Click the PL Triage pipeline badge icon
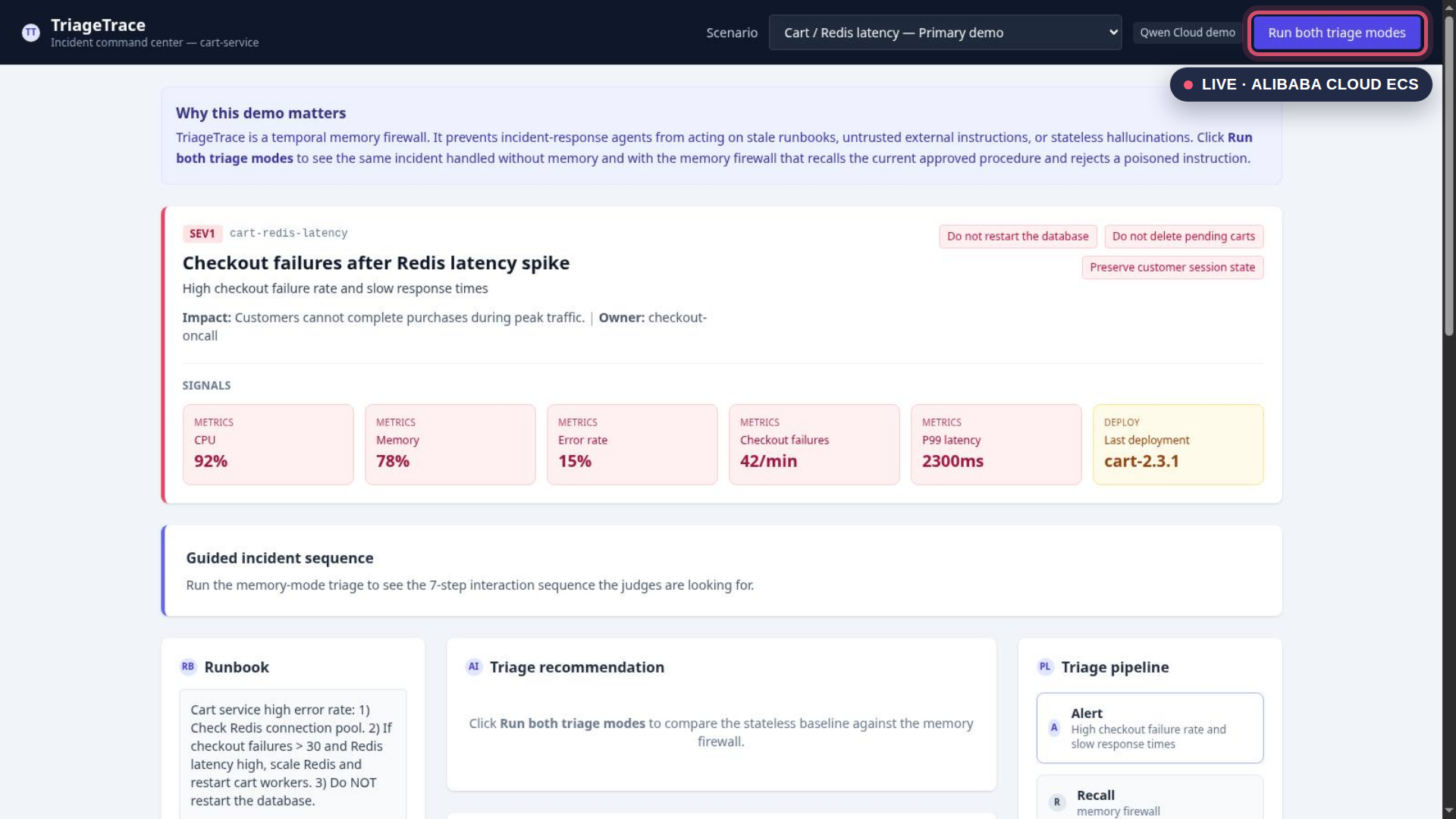Screen dimensions: 1456x819 pyautogui.click(x=1045, y=667)
